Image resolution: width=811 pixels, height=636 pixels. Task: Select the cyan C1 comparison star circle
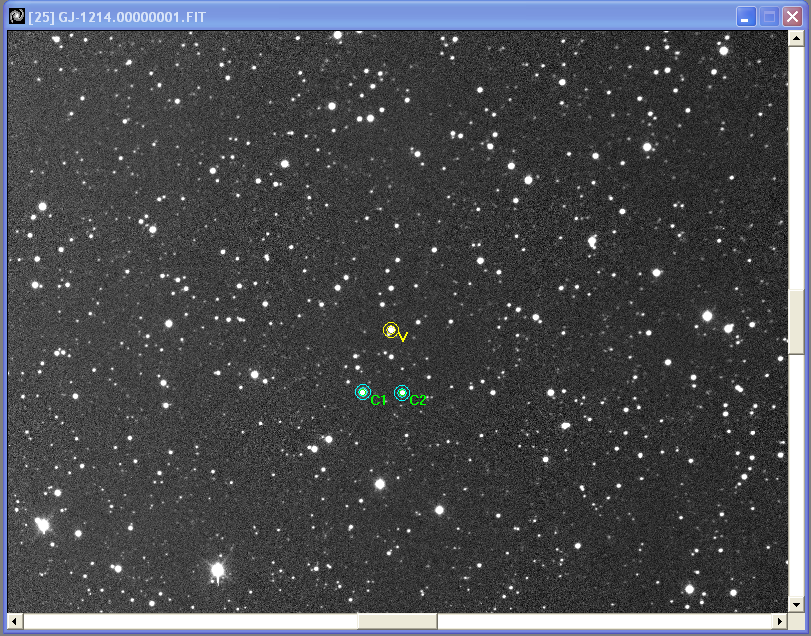point(363,392)
